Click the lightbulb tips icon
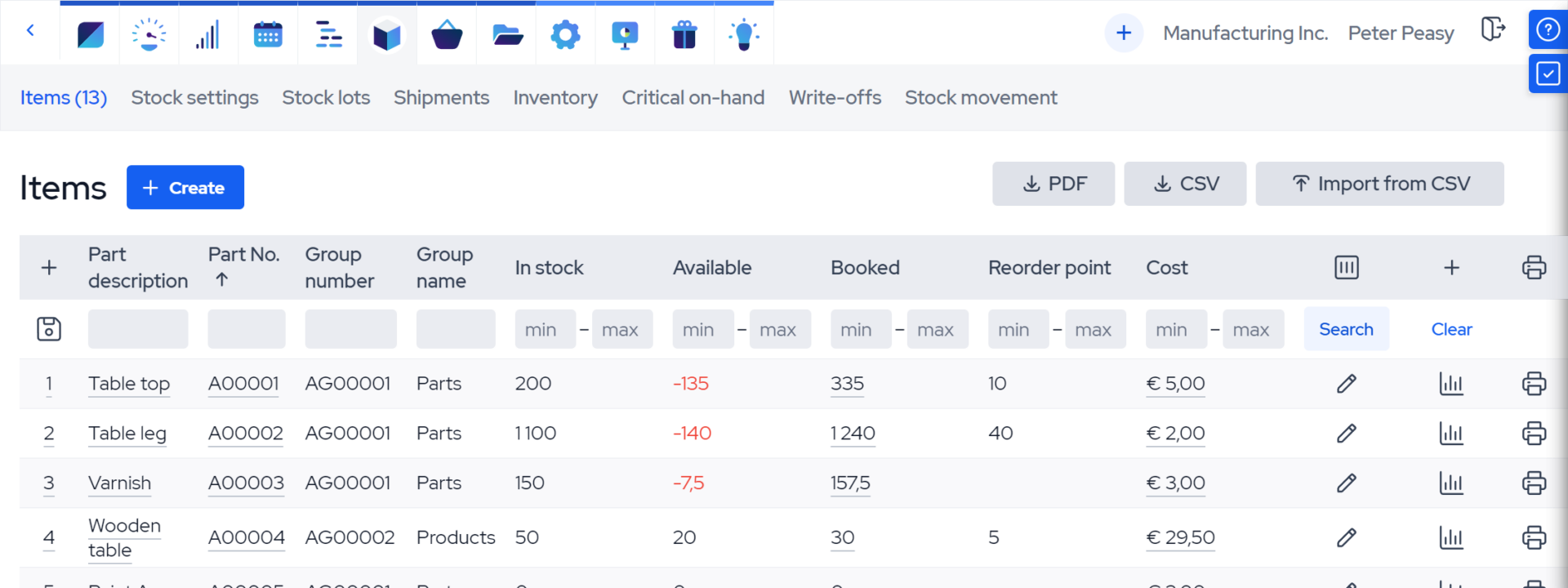This screenshot has width=1568, height=588. (x=744, y=34)
